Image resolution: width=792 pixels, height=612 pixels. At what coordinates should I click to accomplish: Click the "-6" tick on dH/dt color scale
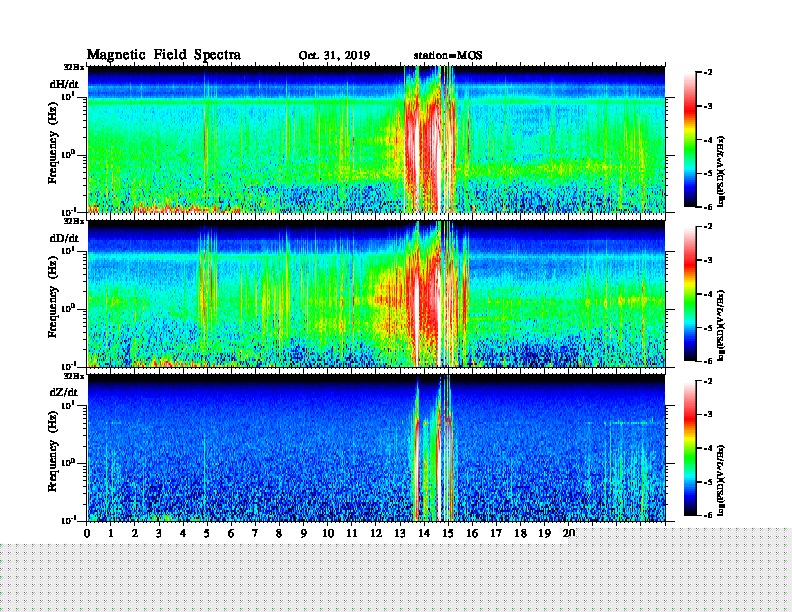[x=708, y=207]
